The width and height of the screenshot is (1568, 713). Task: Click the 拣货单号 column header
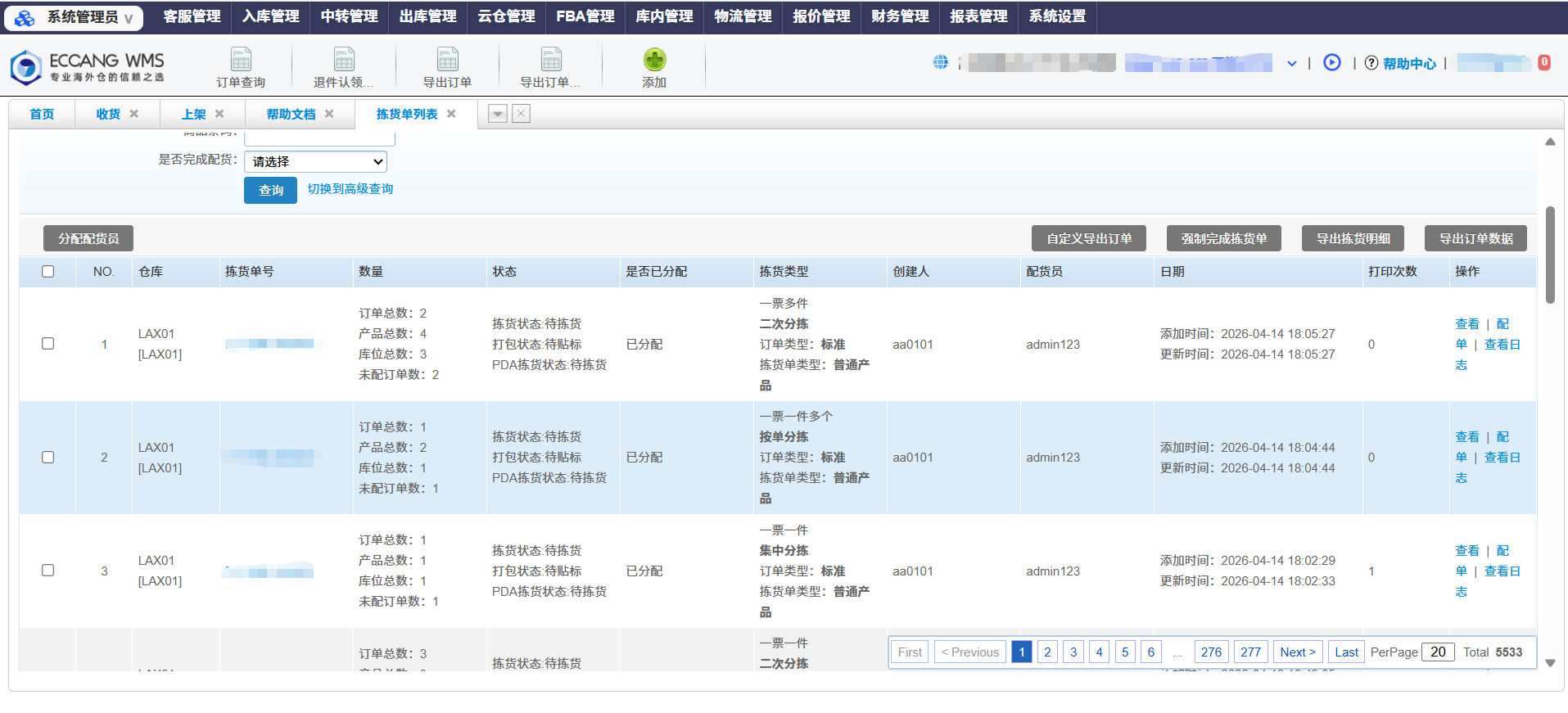249,271
